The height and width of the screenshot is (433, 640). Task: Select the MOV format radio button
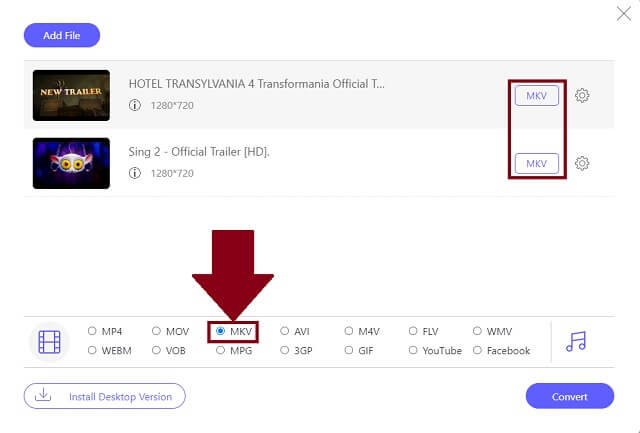[x=156, y=331]
